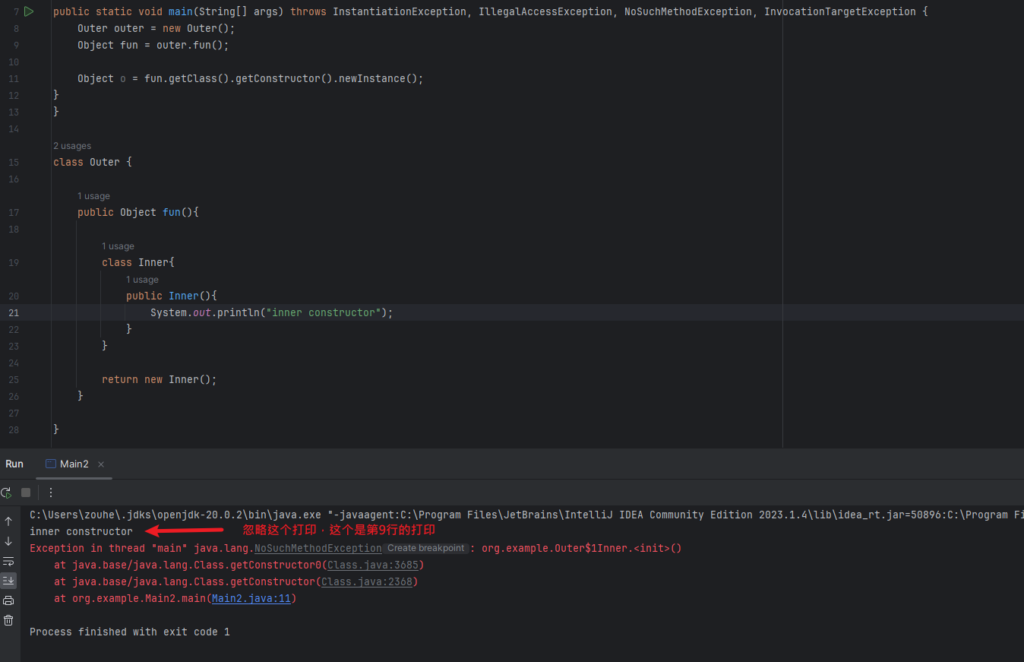Clear all console output
This screenshot has width=1024, height=662.
(x=8, y=620)
